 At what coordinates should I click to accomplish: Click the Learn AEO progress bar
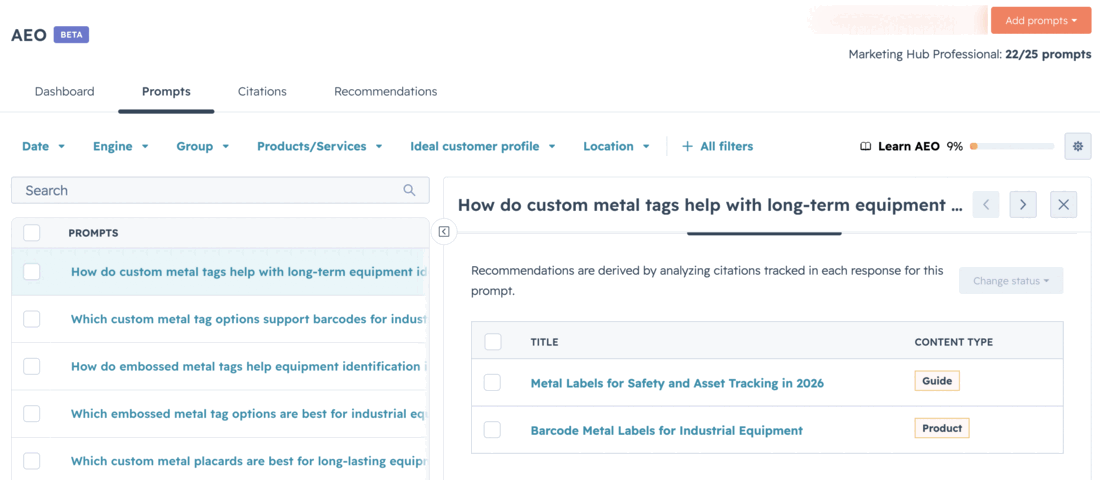(1012, 147)
